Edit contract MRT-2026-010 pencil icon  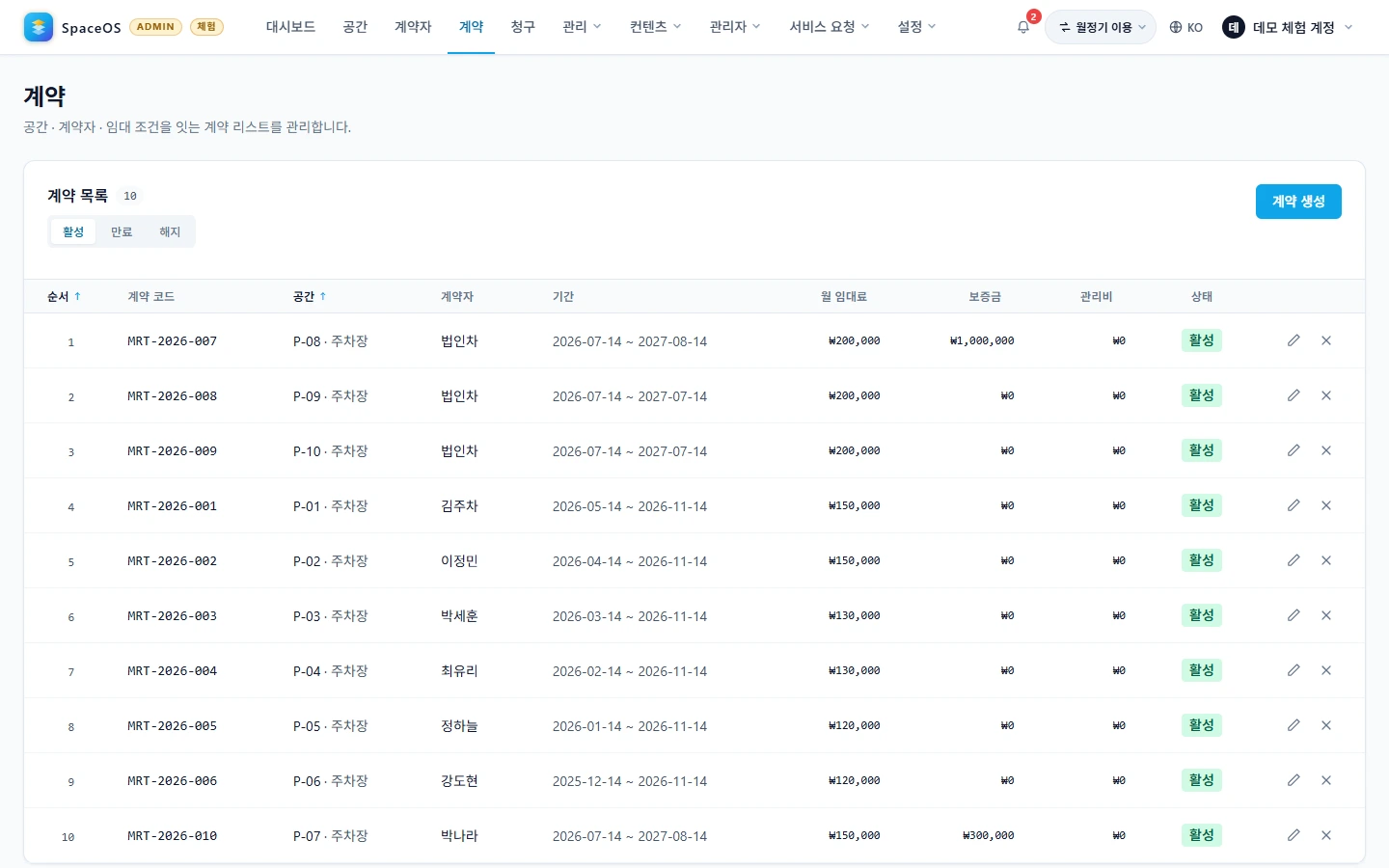click(x=1294, y=835)
